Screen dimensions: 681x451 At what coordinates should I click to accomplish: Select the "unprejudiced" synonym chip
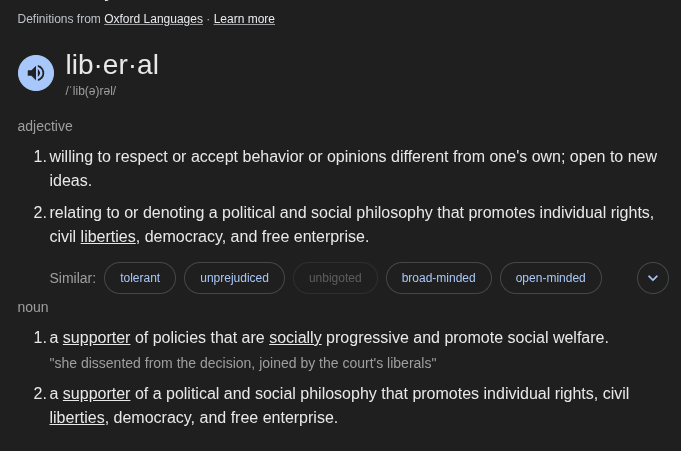234,278
